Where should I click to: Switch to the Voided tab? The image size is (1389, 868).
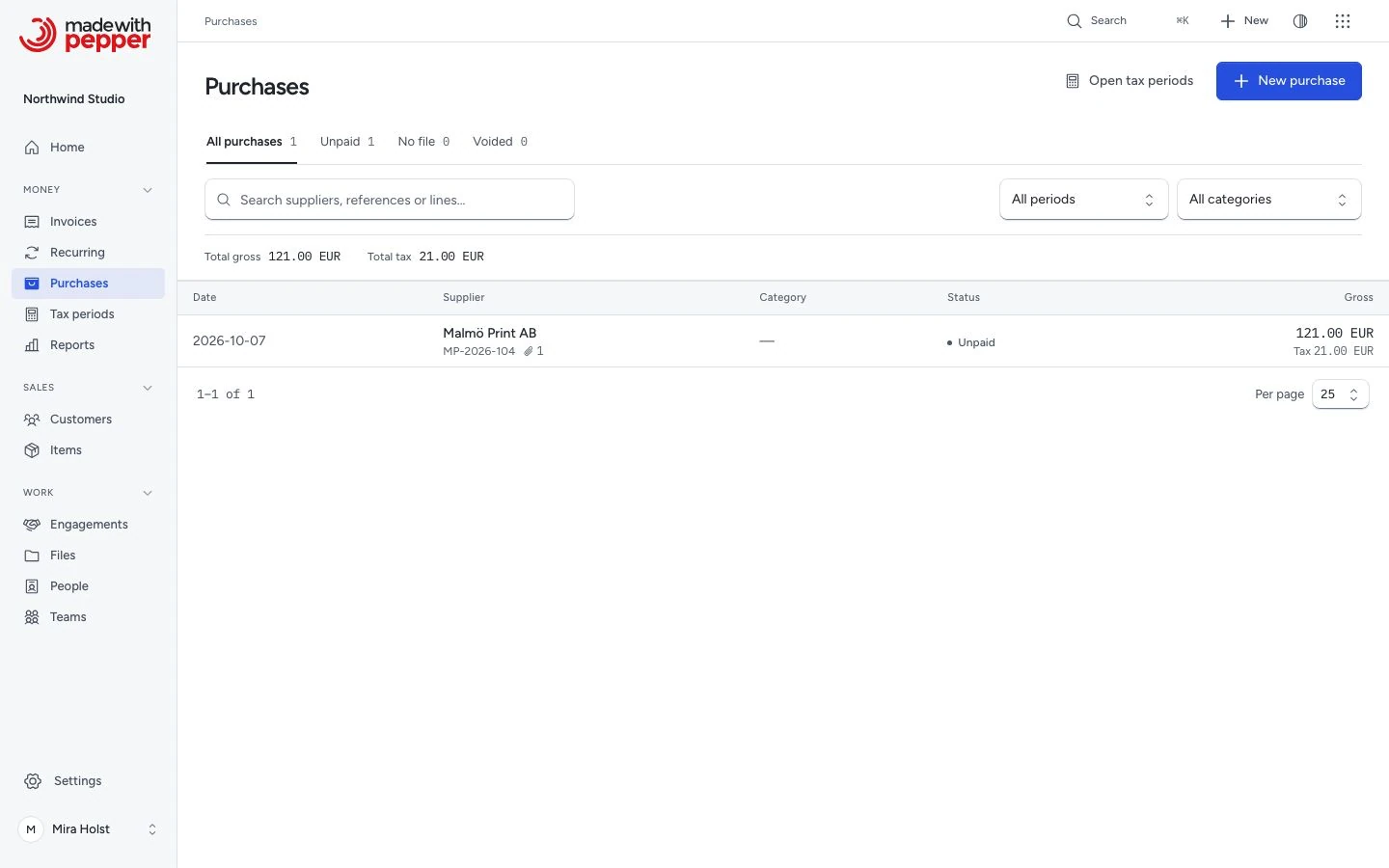500,142
